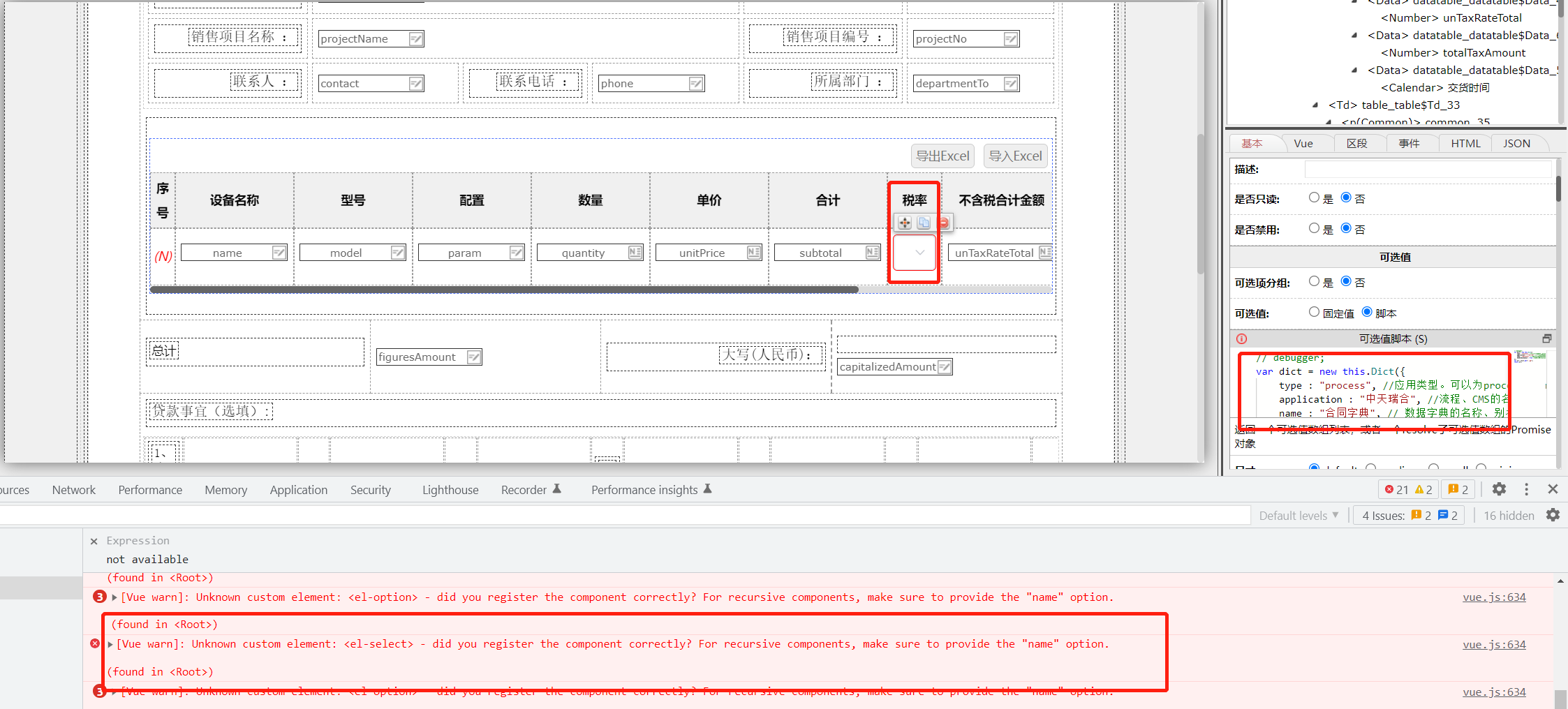The image size is (1568, 709).
Task: Switch to the 事件 properties tab
Action: tap(1409, 143)
